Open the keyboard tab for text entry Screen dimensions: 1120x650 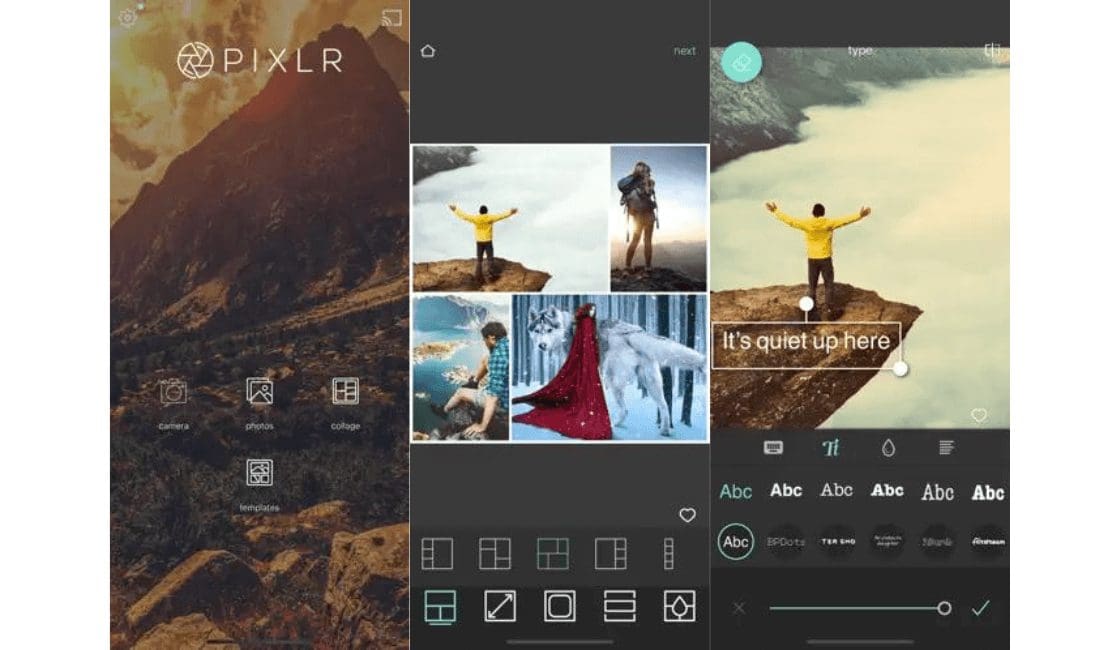tap(773, 448)
